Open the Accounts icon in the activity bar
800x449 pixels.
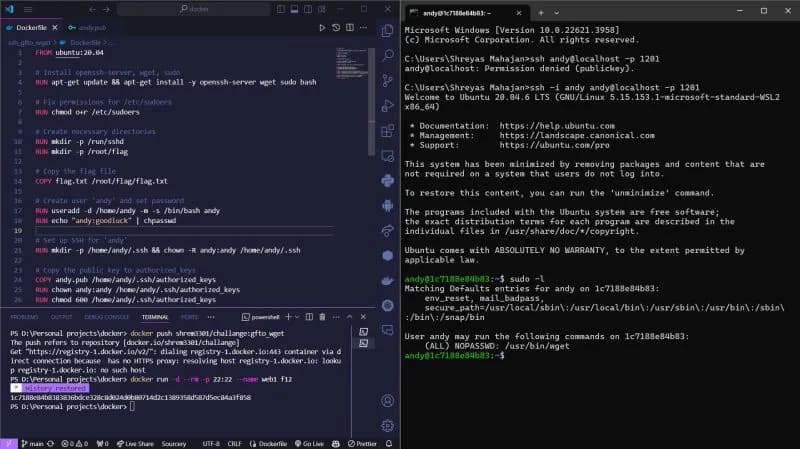click(x=388, y=401)
